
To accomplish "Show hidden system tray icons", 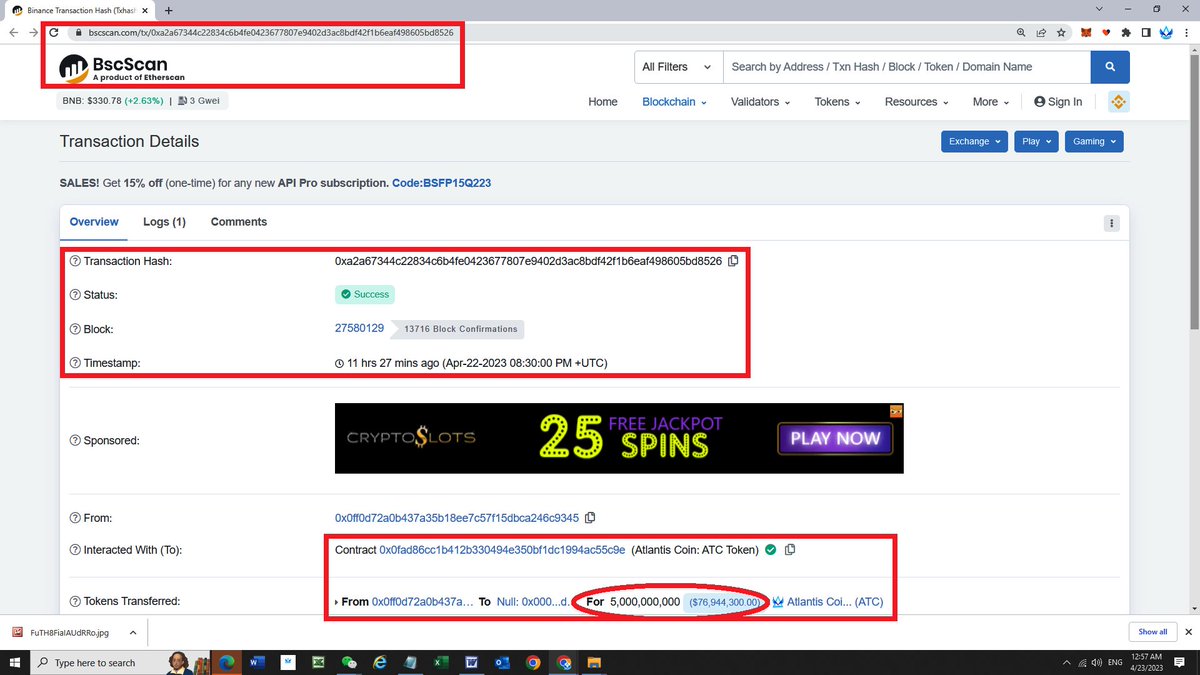I will [x=1067, y=662].
